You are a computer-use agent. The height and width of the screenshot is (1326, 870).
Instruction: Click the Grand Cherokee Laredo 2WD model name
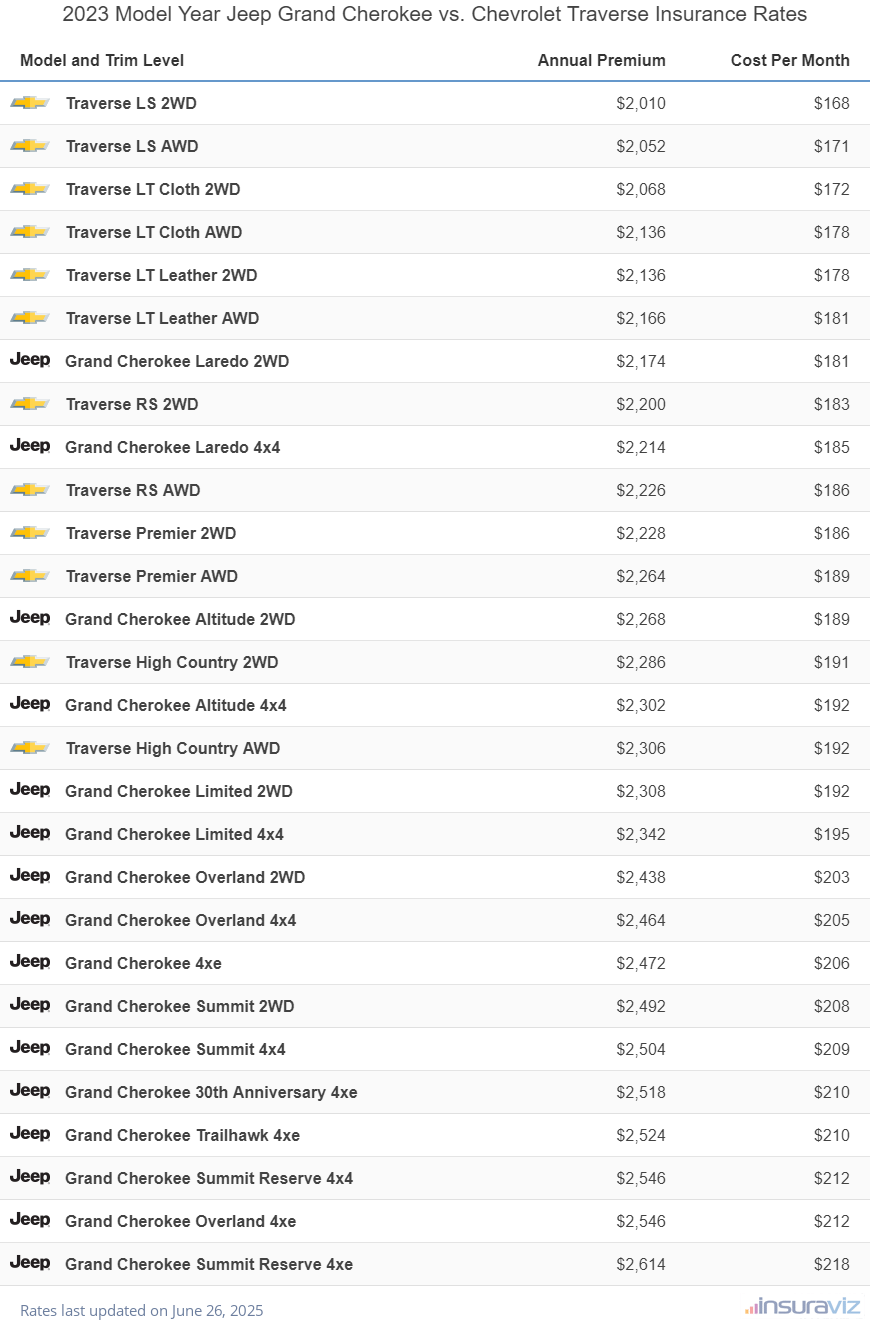click(x=177, y=361)
